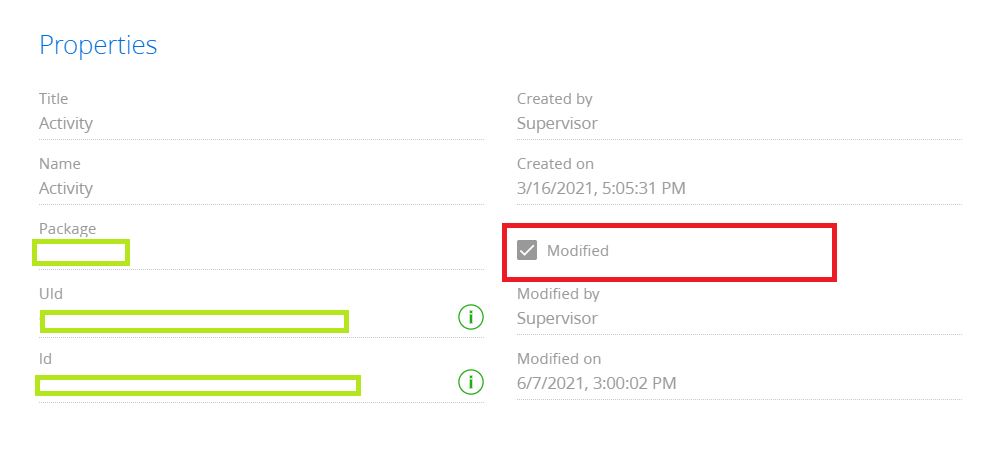Select the Title field value Activity
Viewport: 984px width, 455px height.
(66, 123)
